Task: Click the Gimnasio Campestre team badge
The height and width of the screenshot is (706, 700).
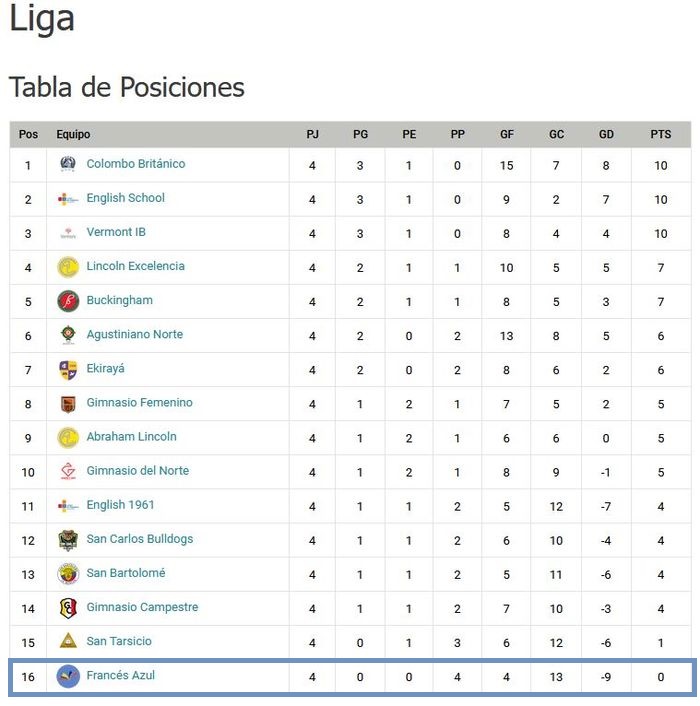Action: pyautogui.click(x=68, y=608)
